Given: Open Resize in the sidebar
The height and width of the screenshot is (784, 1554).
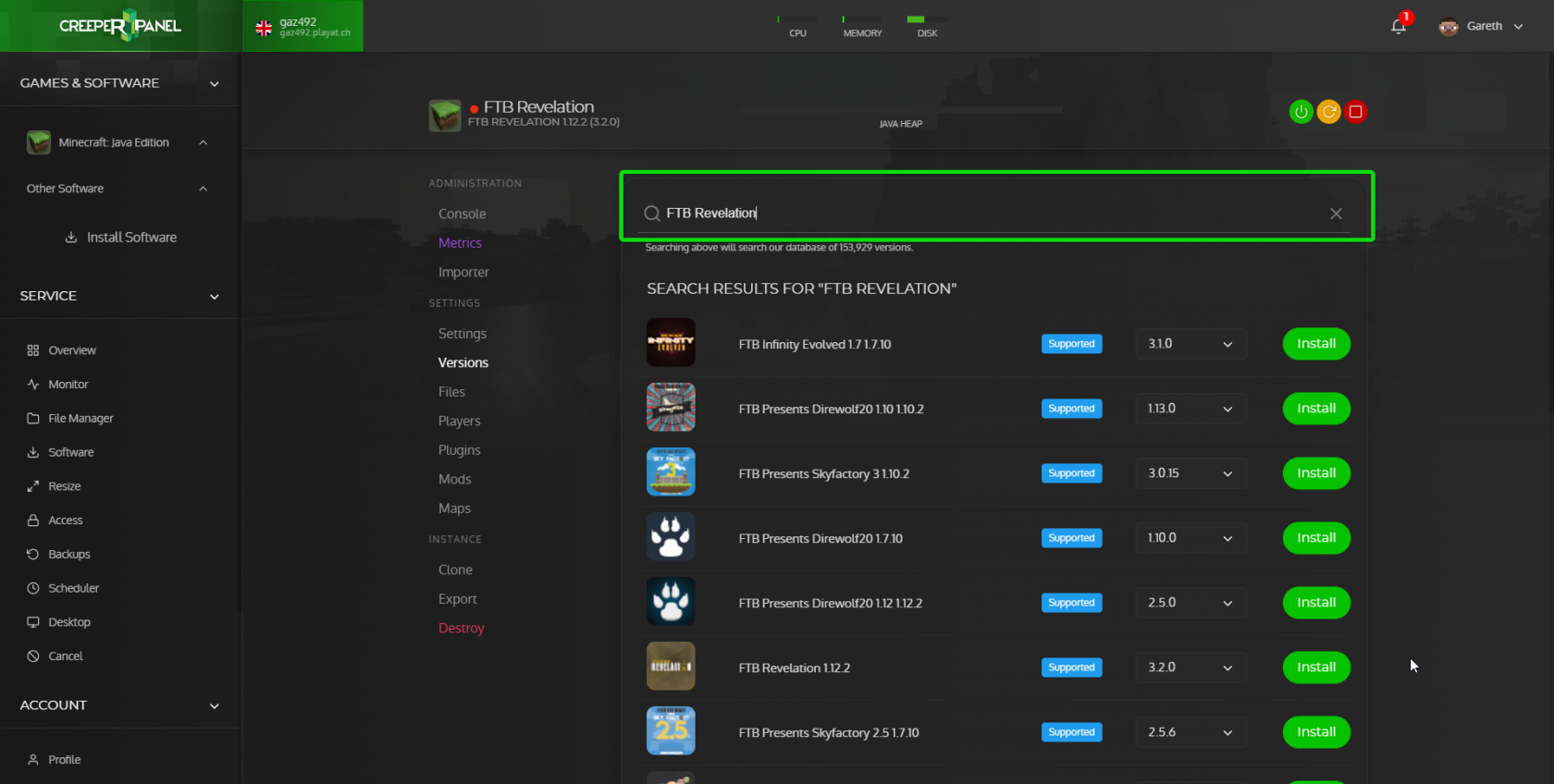Looking at the screenshot, I should coord(65,486).
